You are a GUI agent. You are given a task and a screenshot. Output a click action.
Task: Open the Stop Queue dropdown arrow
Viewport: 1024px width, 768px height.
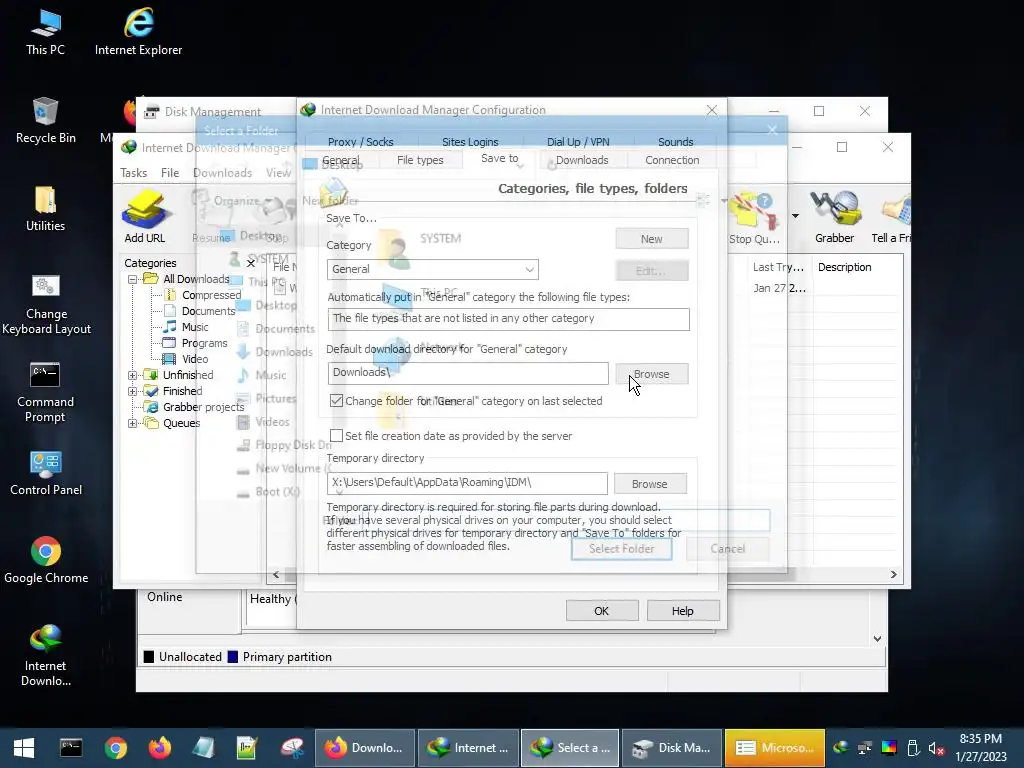(795, 216)
